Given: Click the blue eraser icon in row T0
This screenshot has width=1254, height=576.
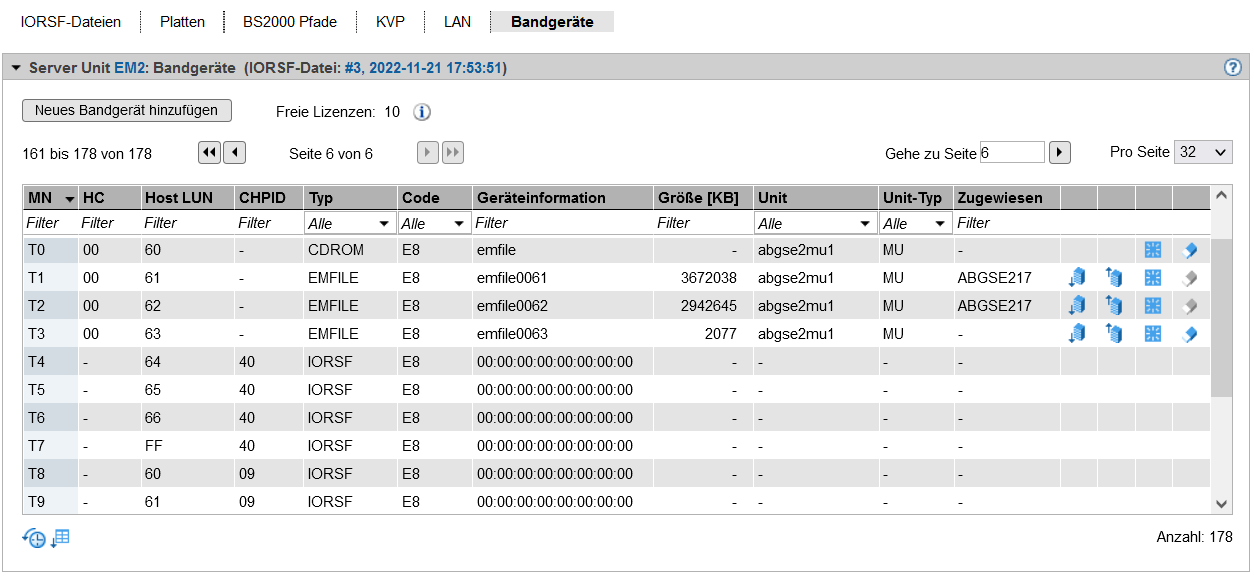Looking at the screenshot, I should [x=1190, y=250].
